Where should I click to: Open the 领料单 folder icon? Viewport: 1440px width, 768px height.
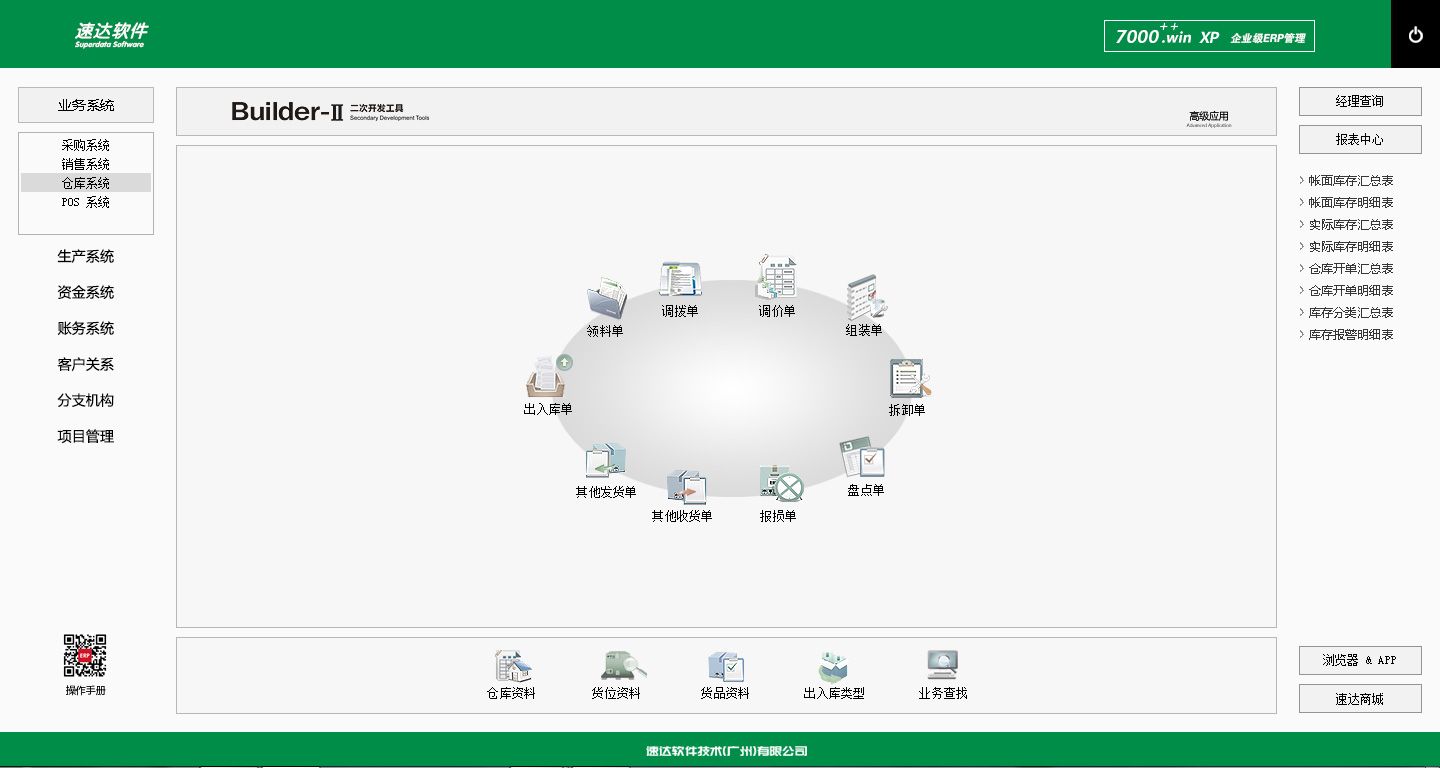pos(606,300)
